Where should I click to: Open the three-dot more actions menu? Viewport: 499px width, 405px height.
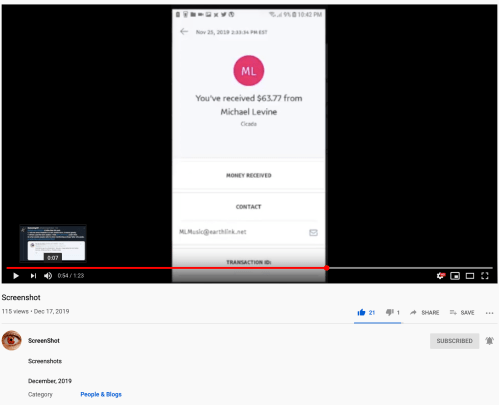[x=489, y=313]
